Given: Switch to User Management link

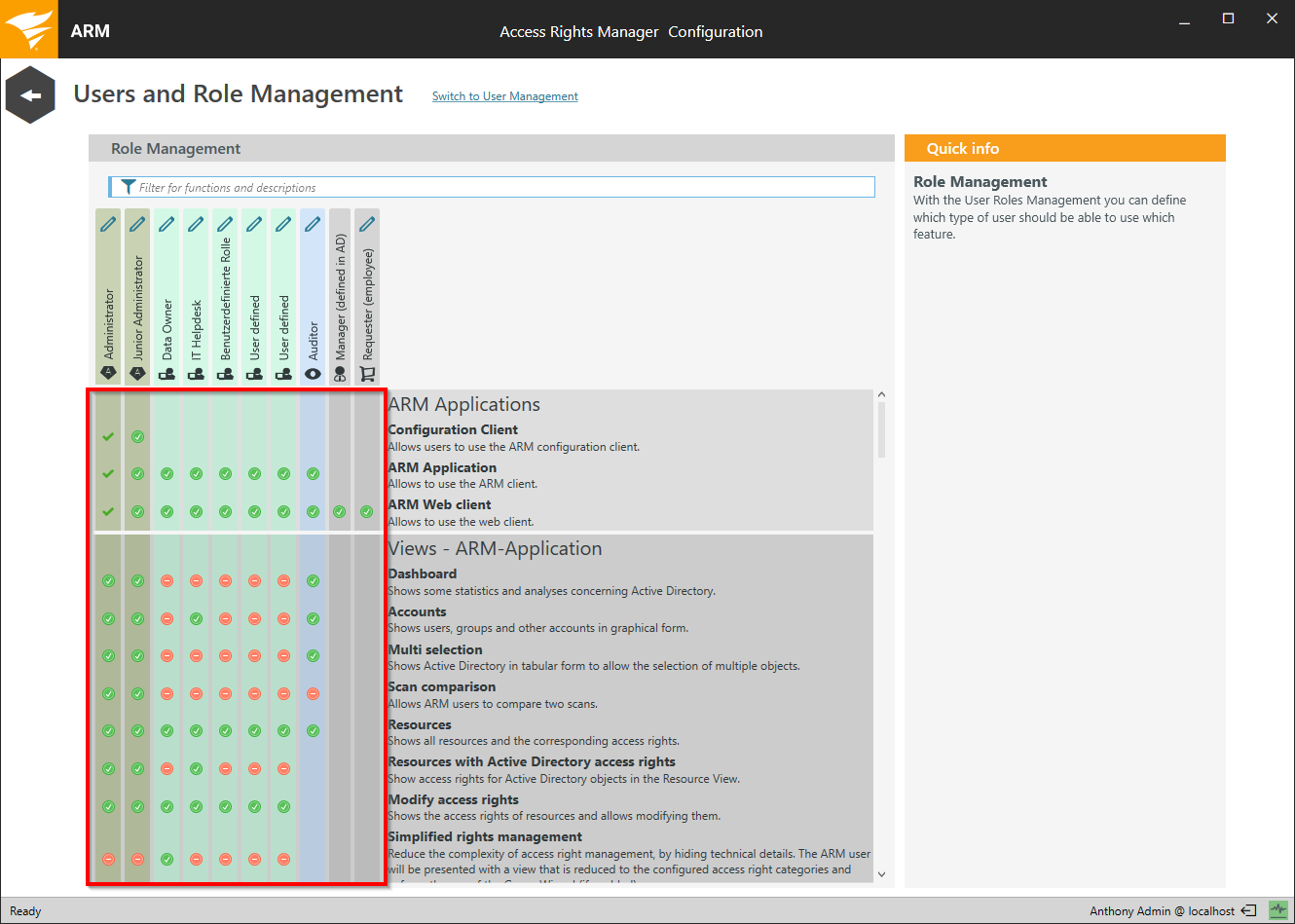Looking at the screenshot, I should (504, 96).
